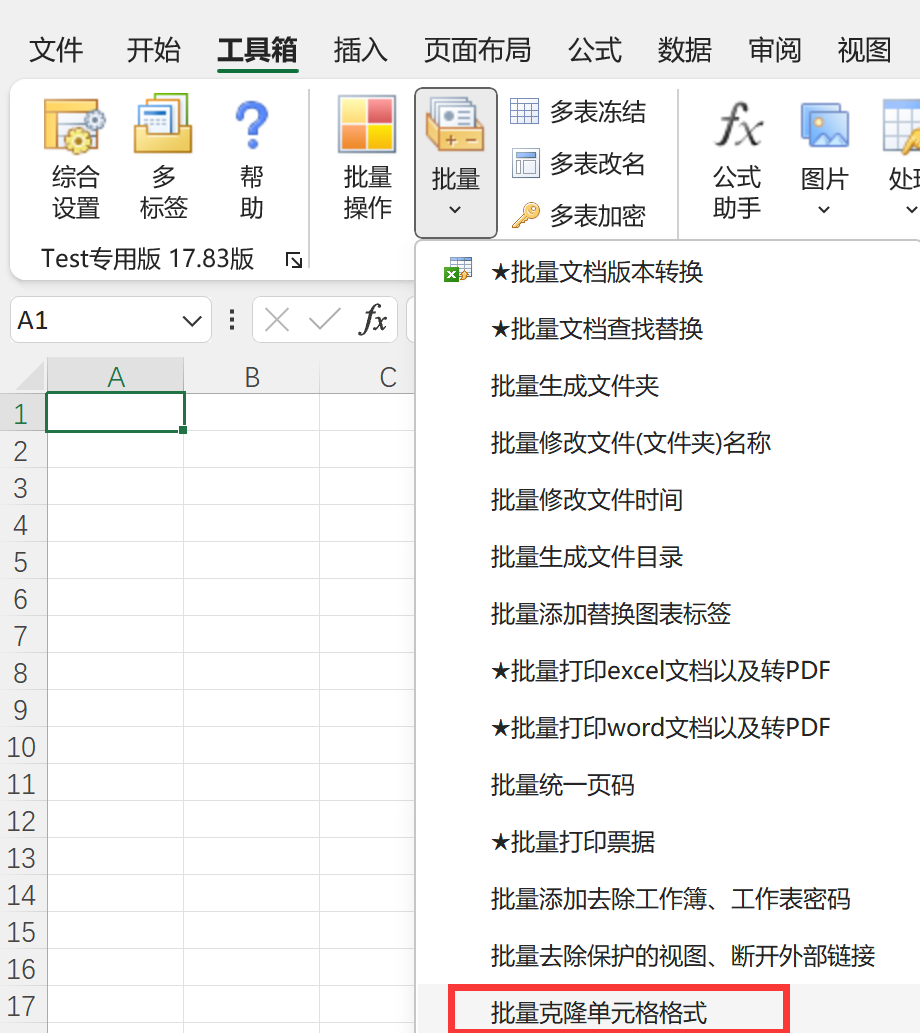Collapse the 批量 dropdown button
920x1033 pixels.
455,162
